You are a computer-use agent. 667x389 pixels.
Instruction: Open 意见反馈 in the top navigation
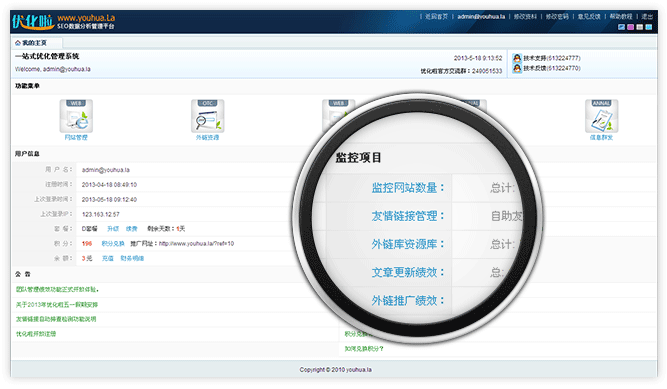click(x=589, y=17)
